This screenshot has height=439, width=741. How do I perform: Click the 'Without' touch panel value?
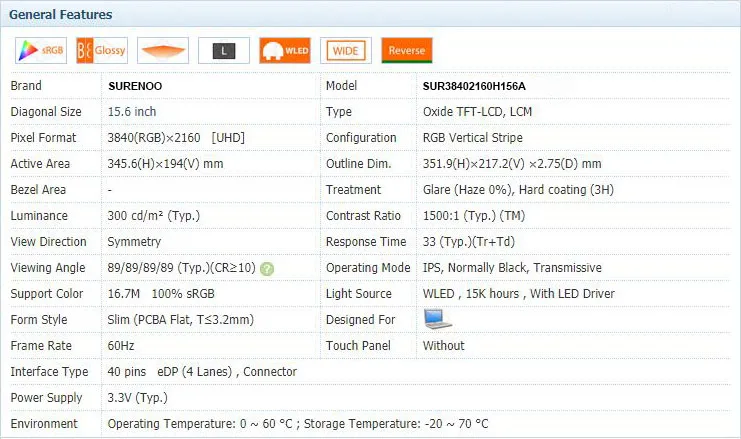[x=443, y=345]
